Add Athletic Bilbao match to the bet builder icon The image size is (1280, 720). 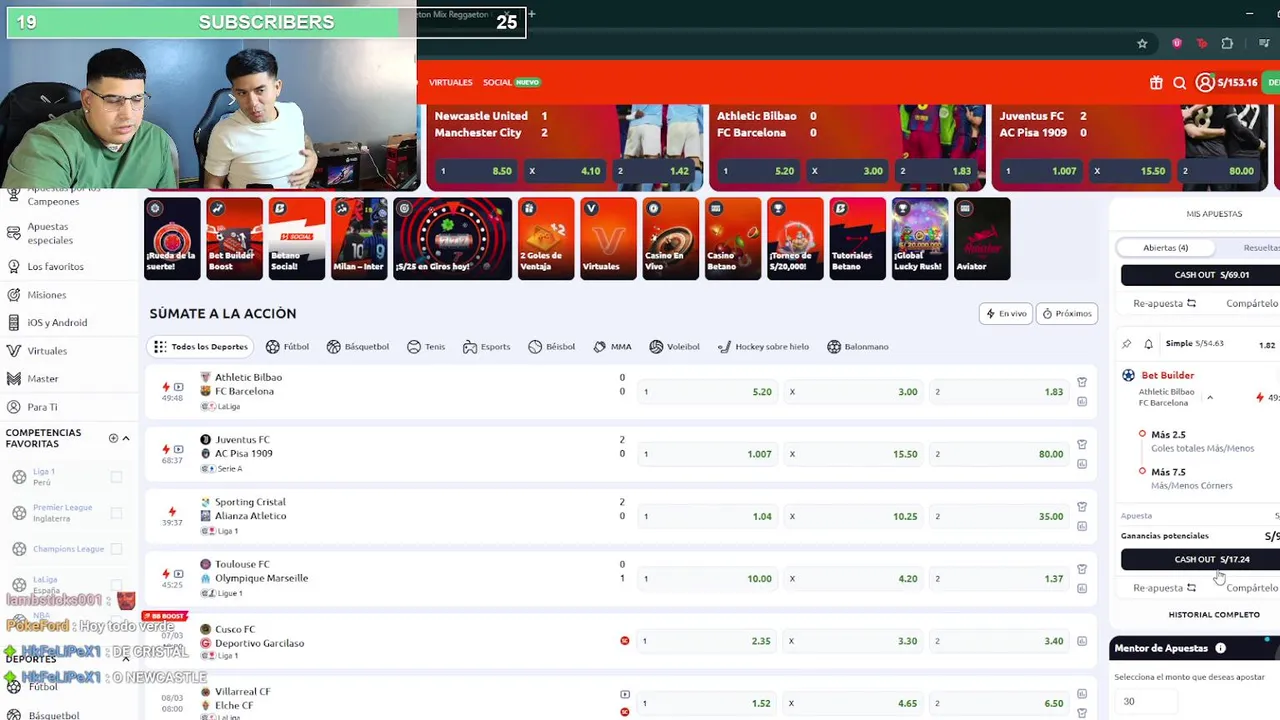[1082, 382]
